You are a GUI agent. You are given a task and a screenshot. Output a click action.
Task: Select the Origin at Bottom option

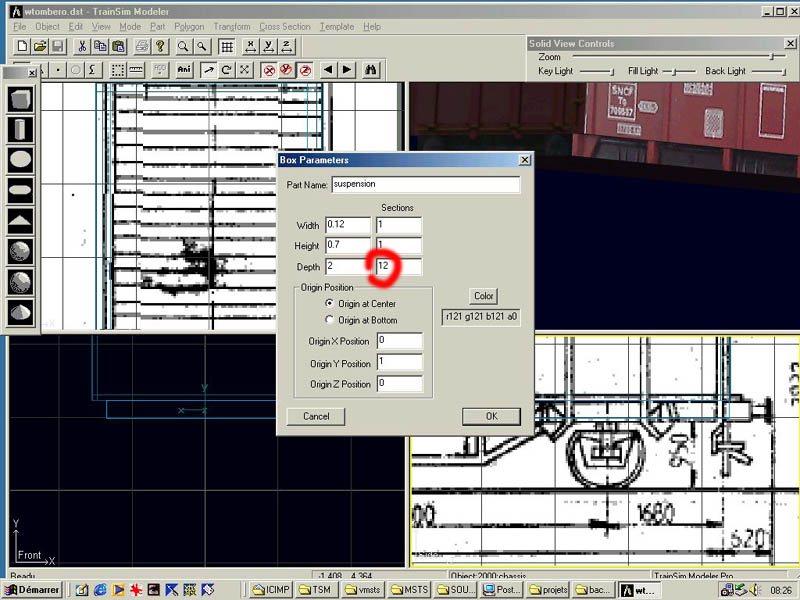331,320
